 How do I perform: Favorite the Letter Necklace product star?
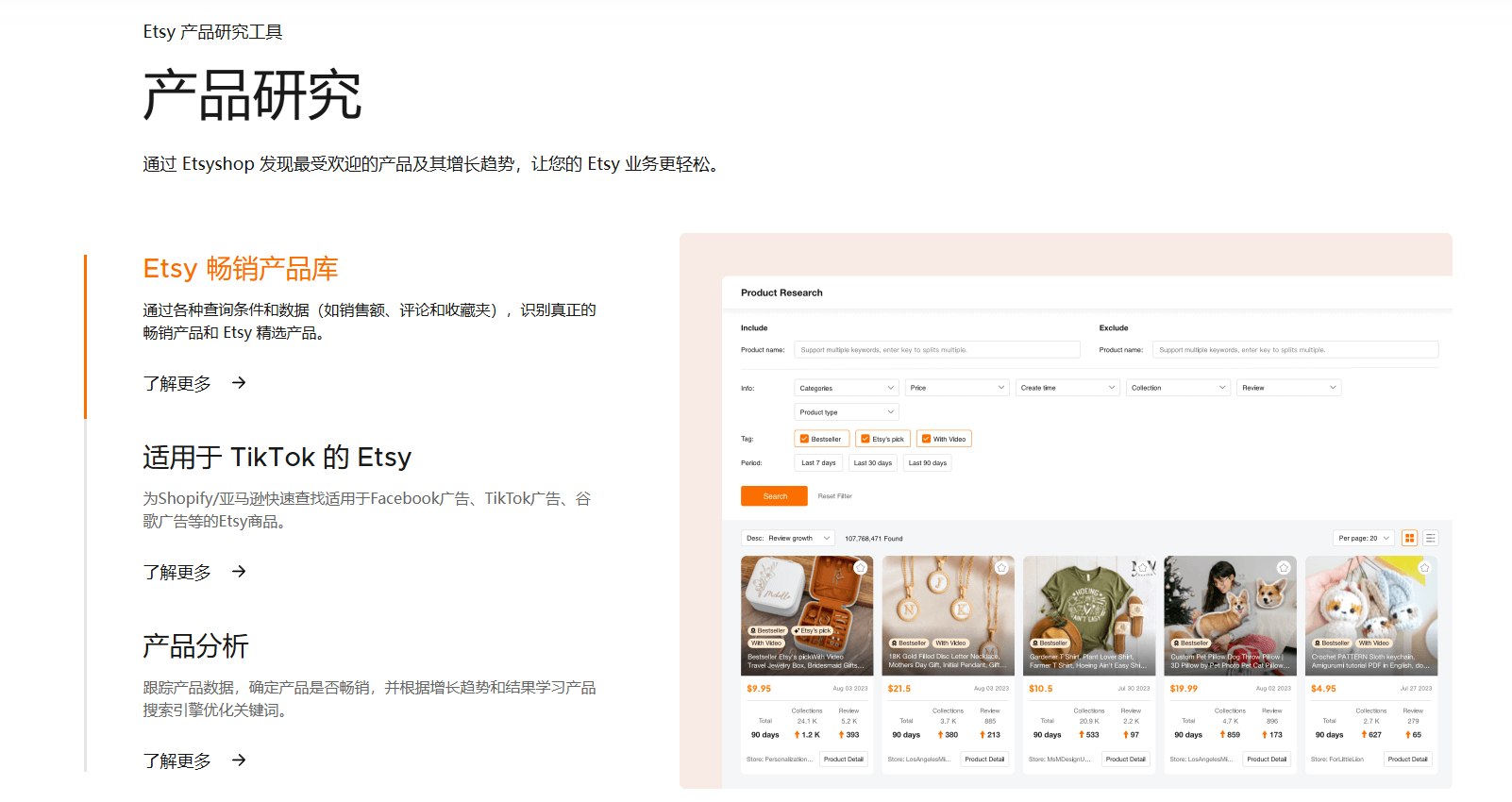(1001, 568)
